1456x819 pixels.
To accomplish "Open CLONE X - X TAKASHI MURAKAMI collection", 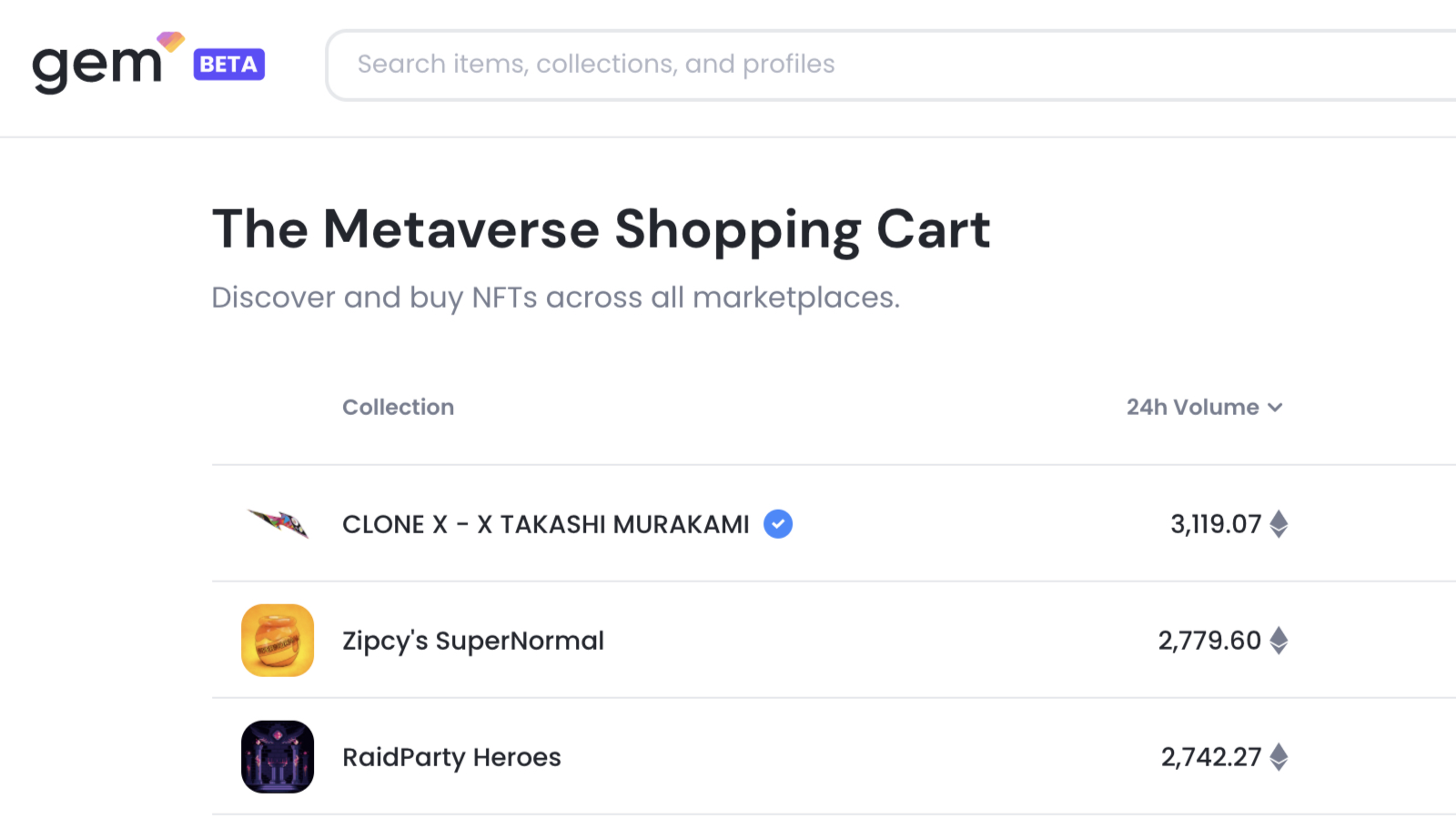I will tap(545, 525).
